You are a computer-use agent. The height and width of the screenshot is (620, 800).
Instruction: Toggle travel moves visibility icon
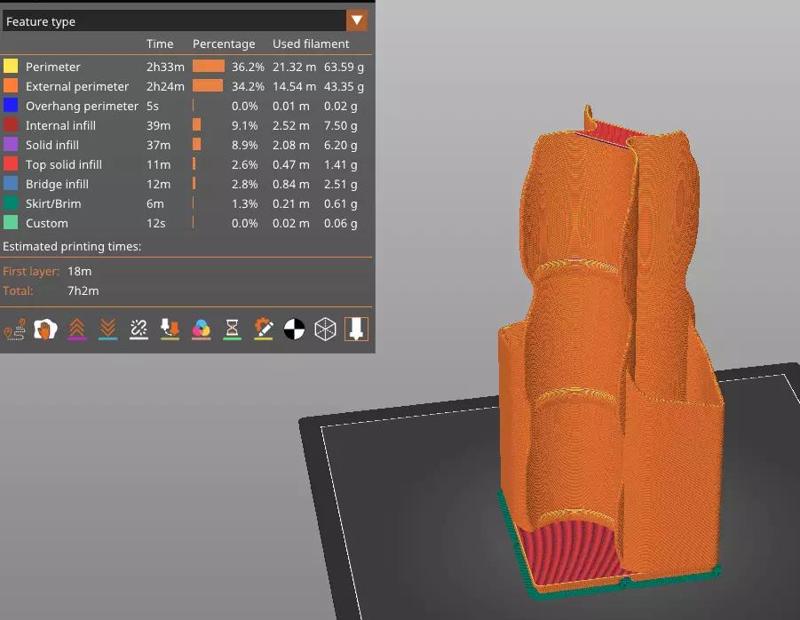click(15, 329)
